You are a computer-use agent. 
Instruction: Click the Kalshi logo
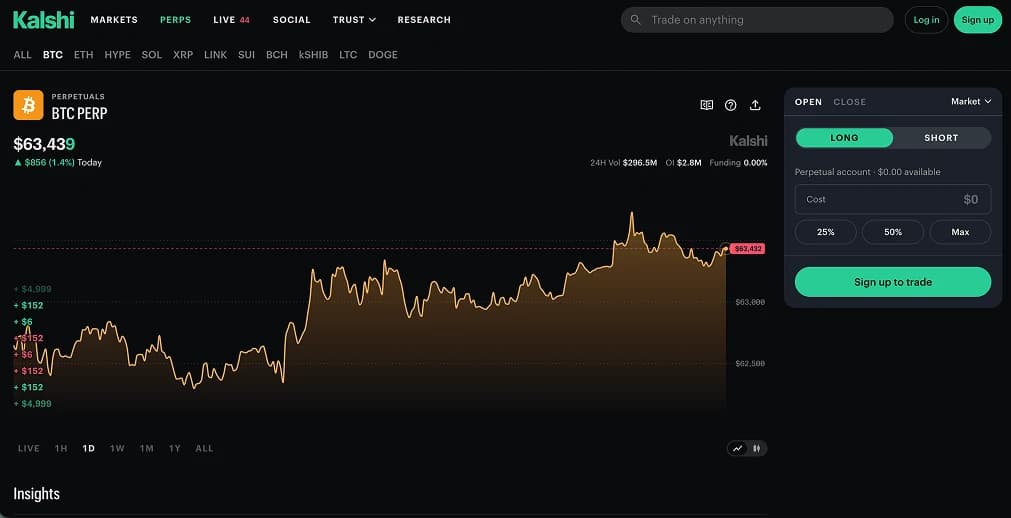point(44,20)
